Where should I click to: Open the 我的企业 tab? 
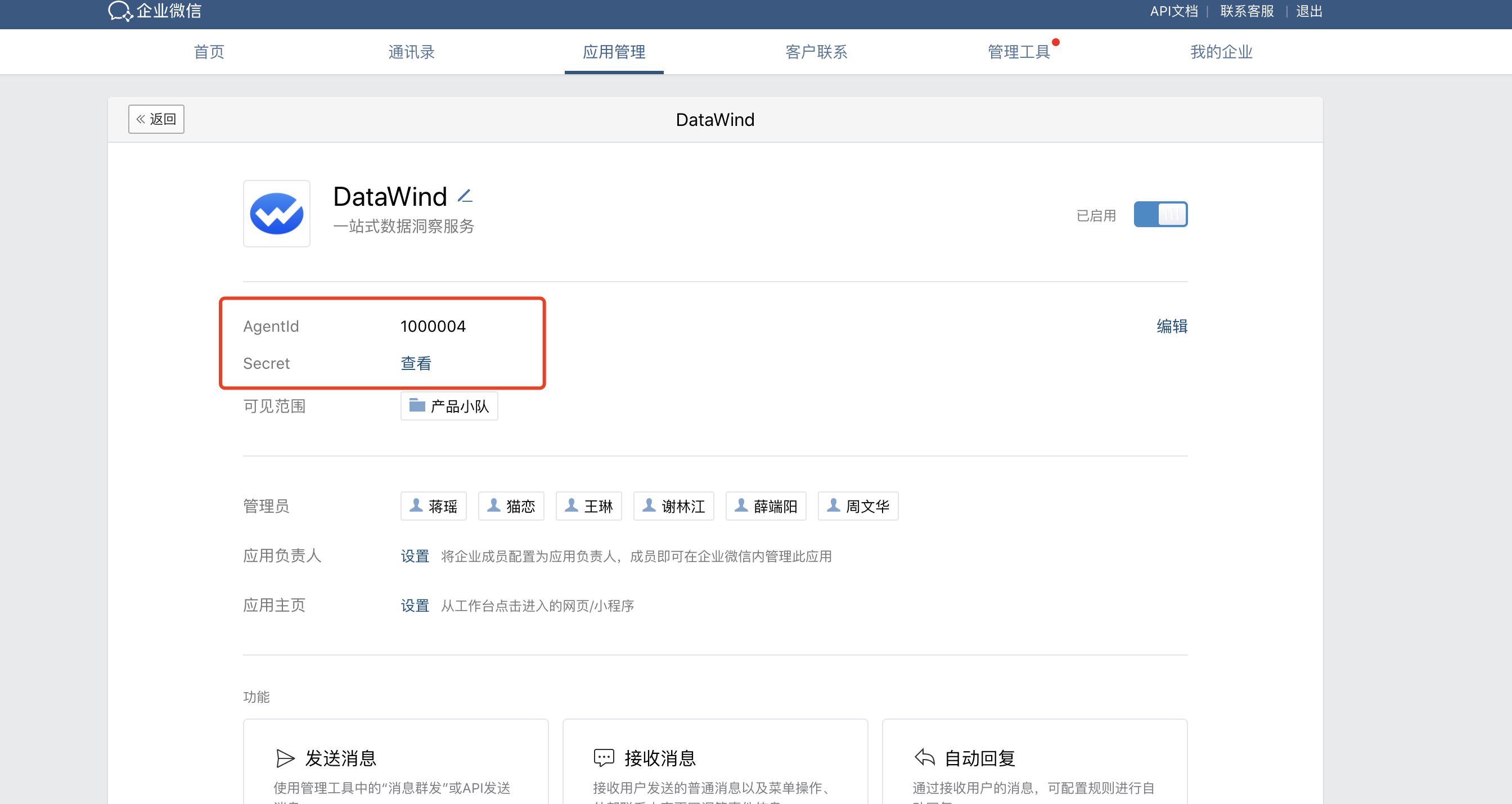coord(1221,52)
